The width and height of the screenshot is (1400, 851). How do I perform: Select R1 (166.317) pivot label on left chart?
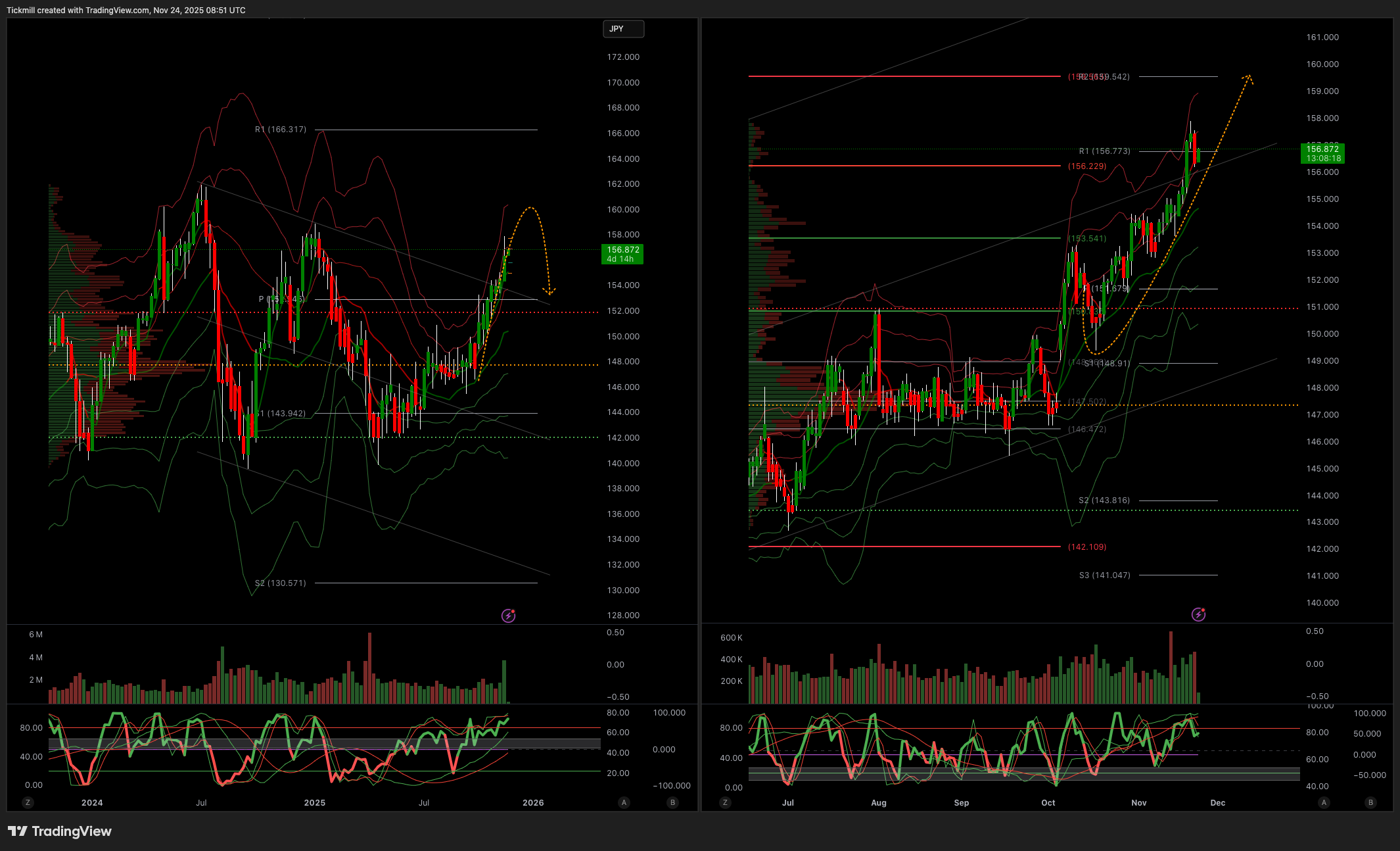pos(281,130)
